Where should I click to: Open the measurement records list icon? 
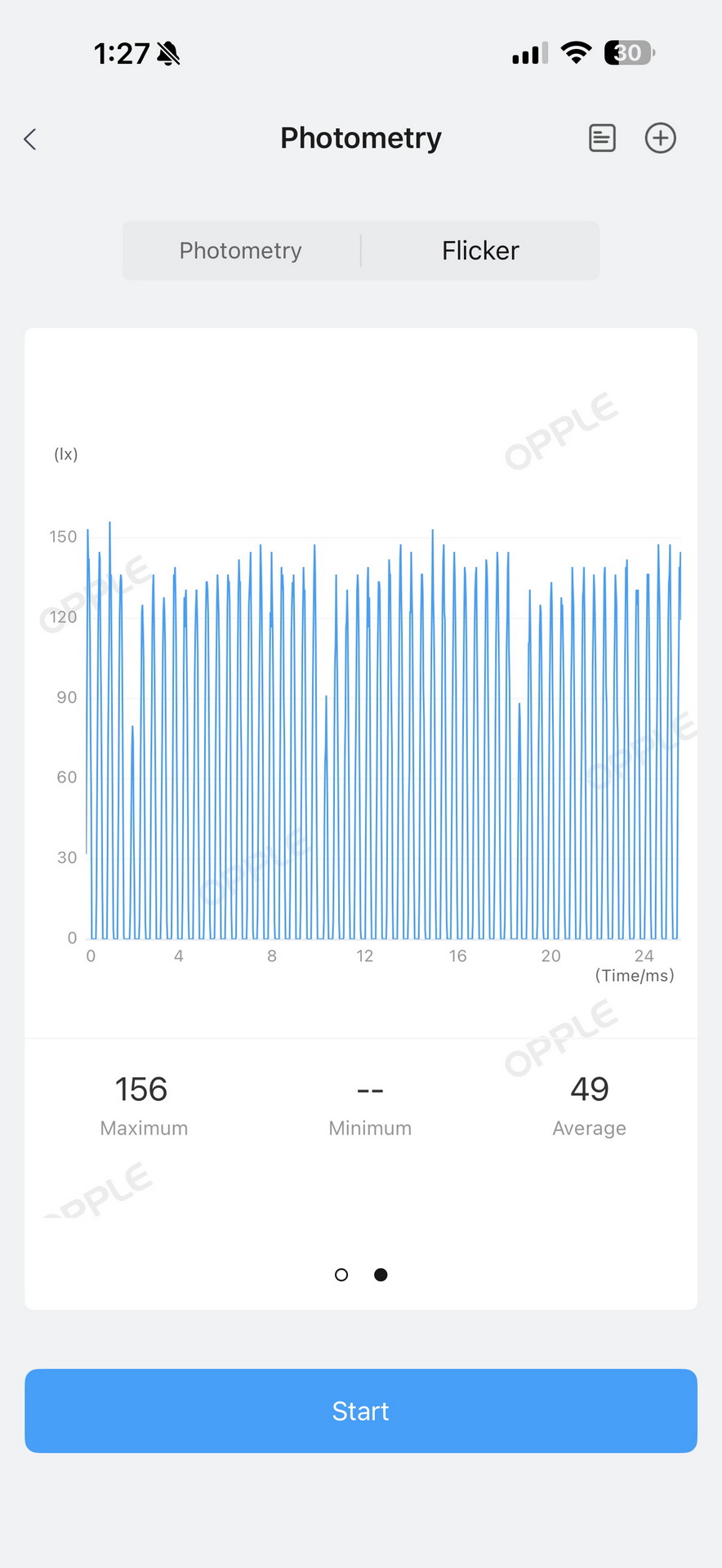click(602, 138)
